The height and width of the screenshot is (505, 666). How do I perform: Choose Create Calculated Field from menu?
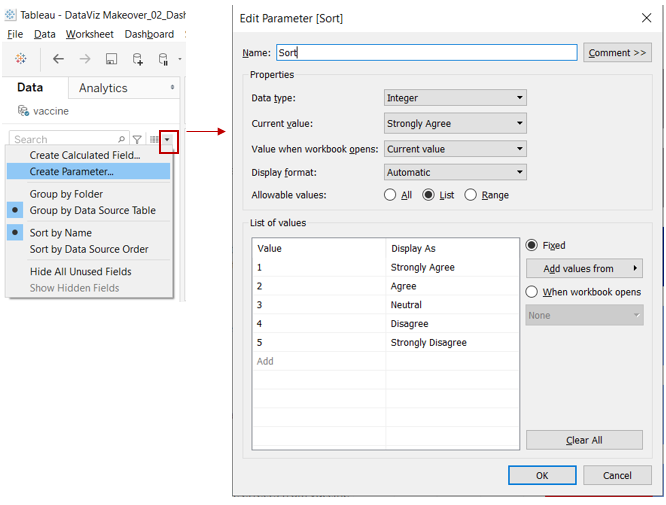[x=85, y=155]
